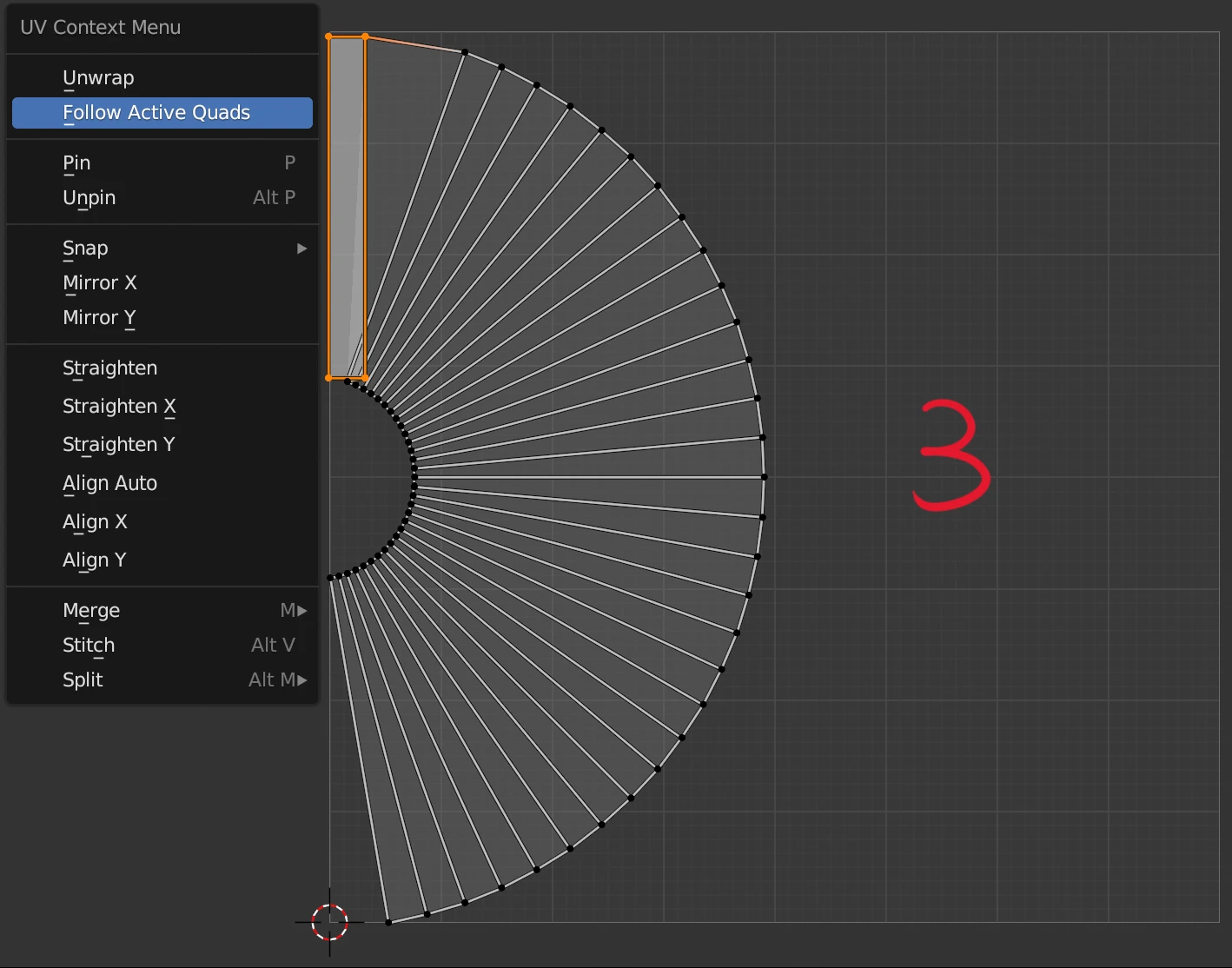Viewport: 1232px width, 968px height.
Task: Choose Align X option
Action: coord(95,522)
